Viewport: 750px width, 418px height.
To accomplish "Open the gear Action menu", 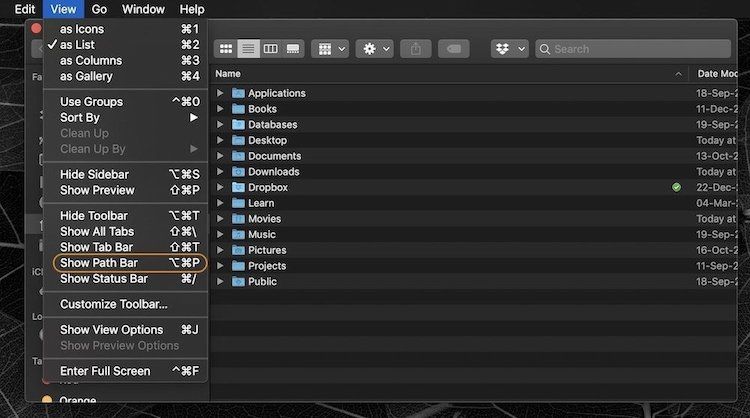I will point(377,48).
